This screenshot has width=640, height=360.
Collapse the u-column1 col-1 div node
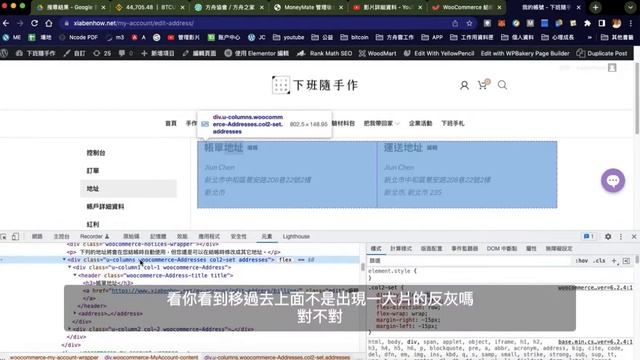(x=69, y=267)
